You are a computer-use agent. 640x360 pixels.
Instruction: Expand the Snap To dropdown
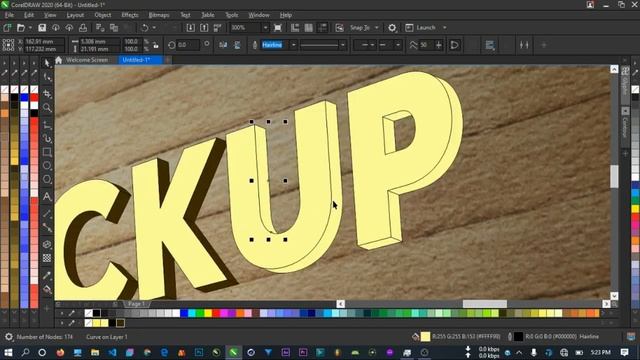376,27
